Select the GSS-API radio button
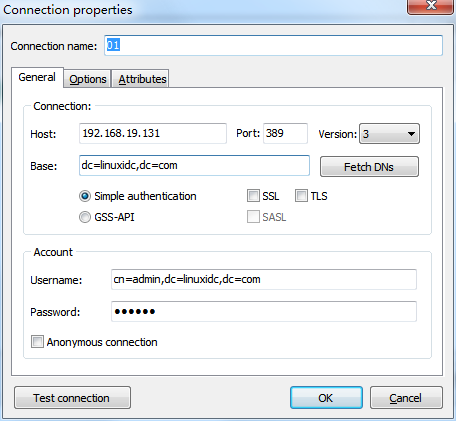 (x=85, y=217)
